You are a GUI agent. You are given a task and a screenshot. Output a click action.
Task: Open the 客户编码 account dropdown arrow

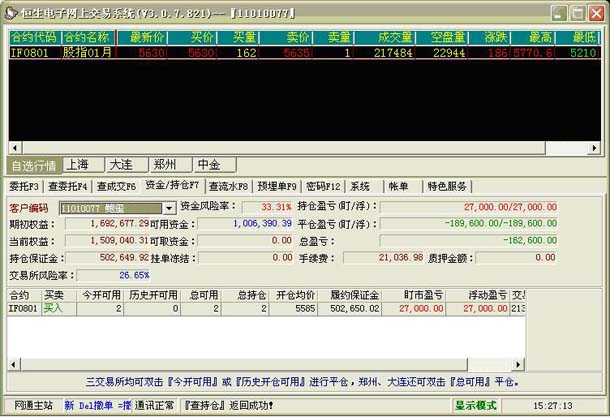169,208
